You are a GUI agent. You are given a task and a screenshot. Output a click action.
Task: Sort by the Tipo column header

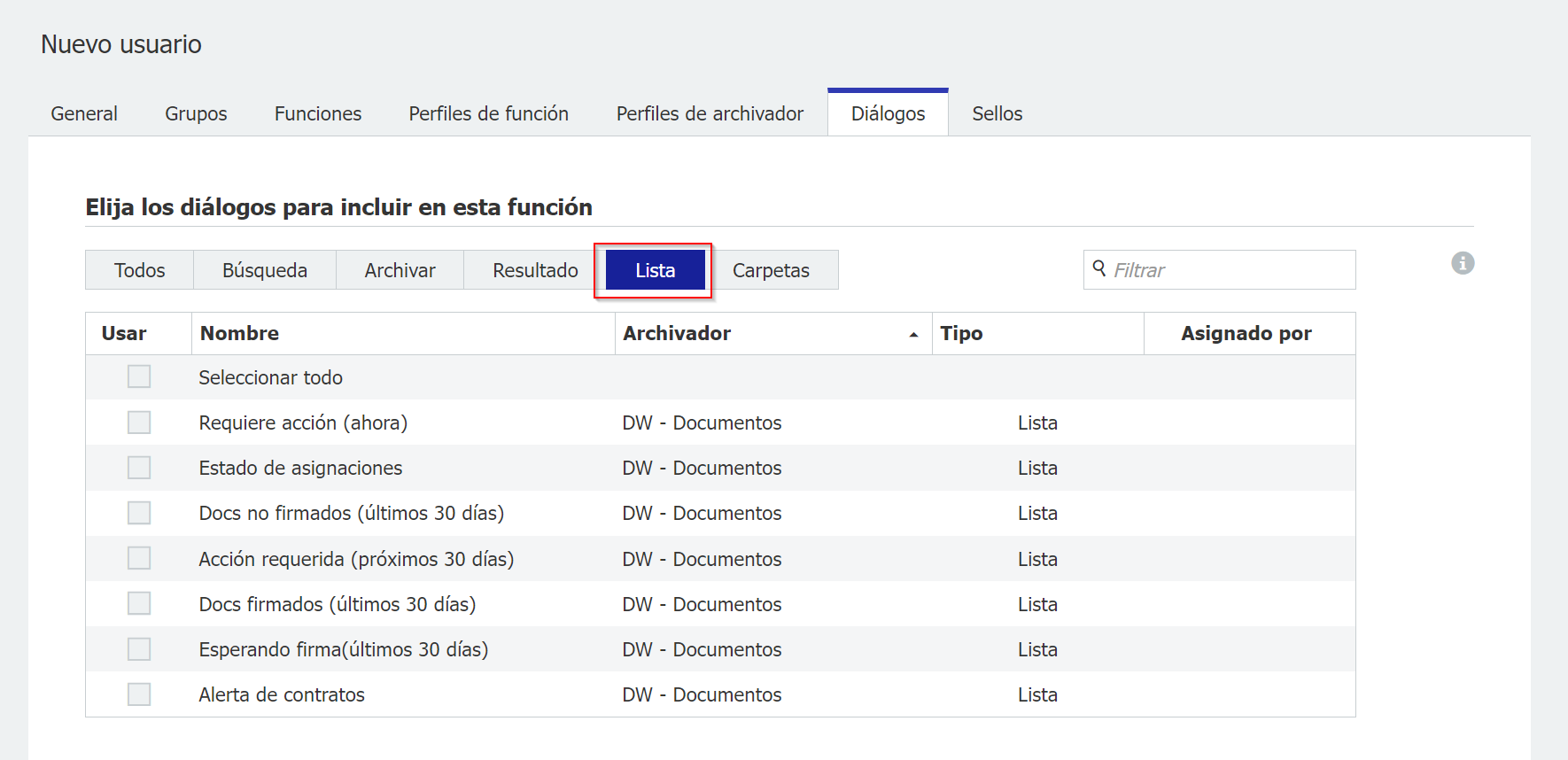(1038, 333)
